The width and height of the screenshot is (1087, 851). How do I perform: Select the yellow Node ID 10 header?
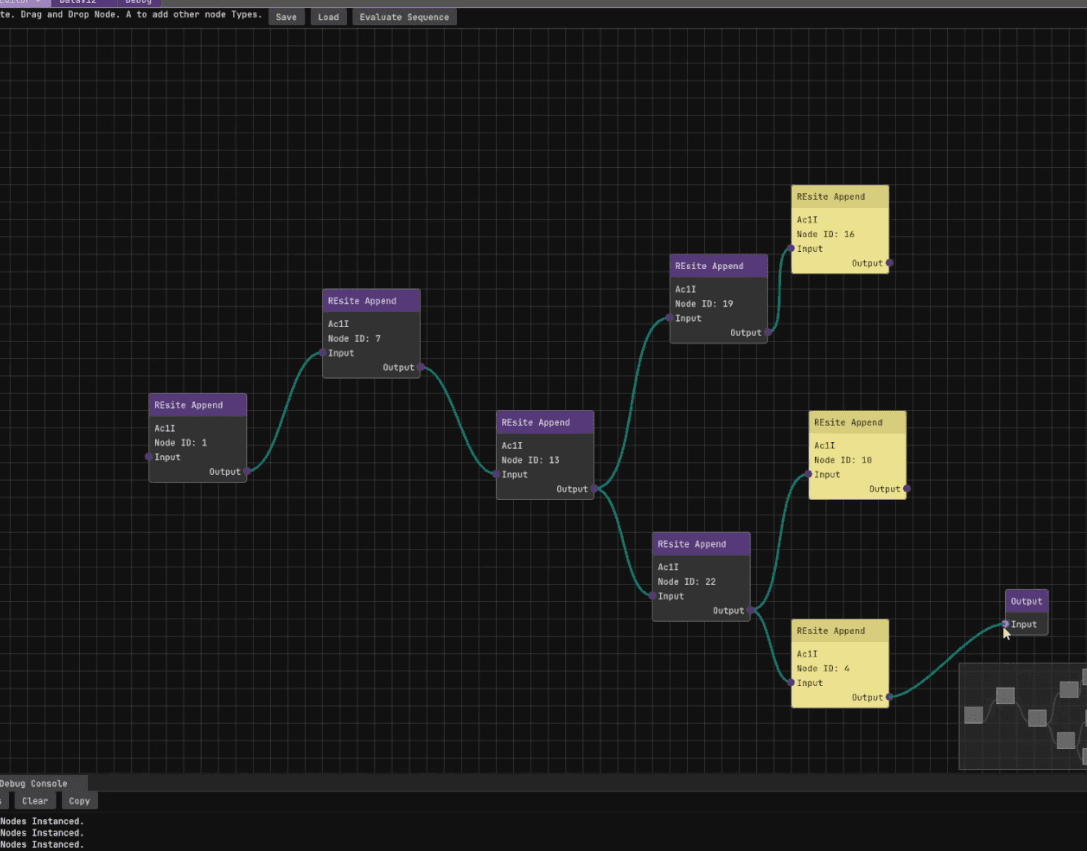857,422
